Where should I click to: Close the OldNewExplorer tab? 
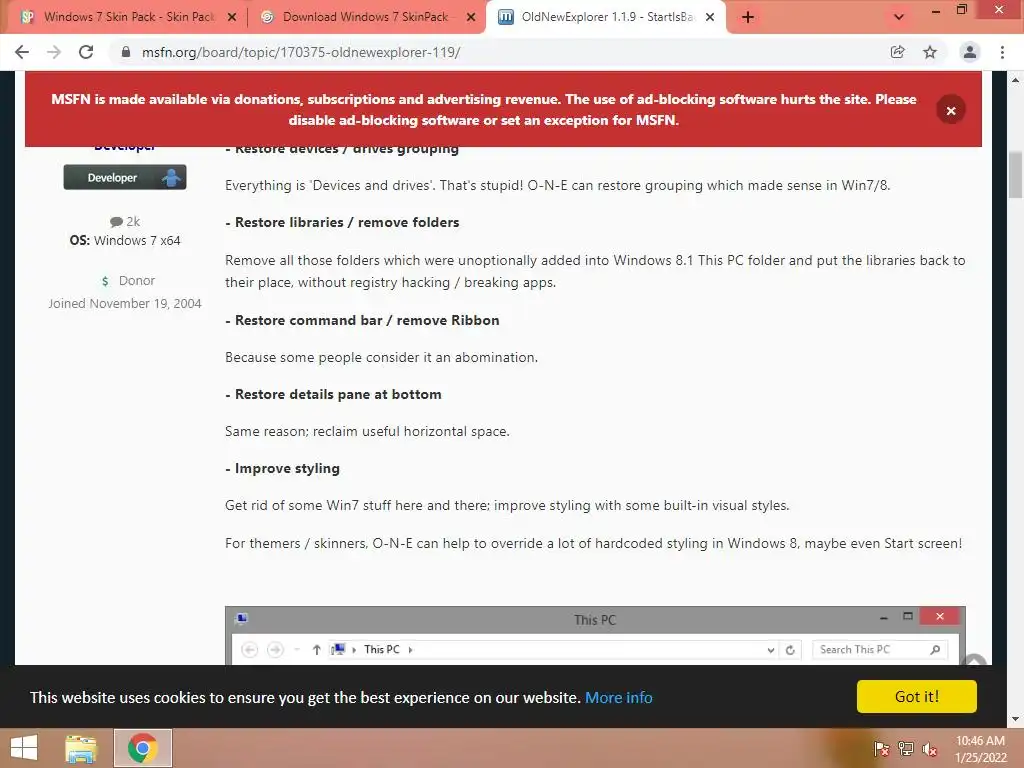tap(710, 18)
